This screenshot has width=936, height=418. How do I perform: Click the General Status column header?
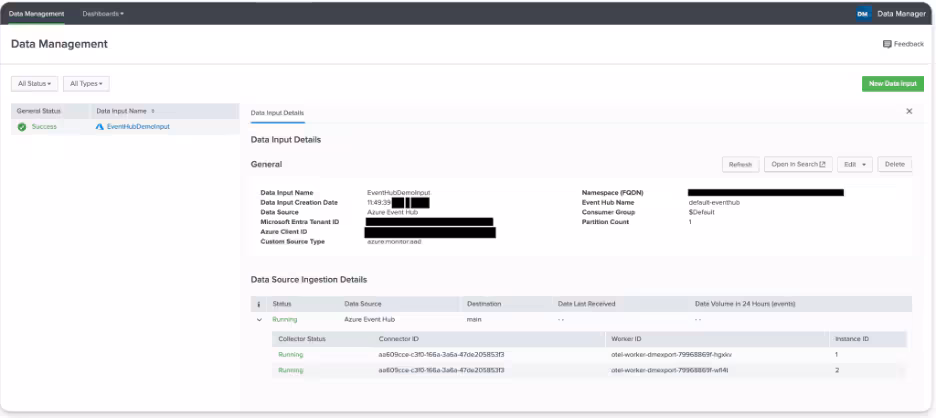tap(39, 111)
